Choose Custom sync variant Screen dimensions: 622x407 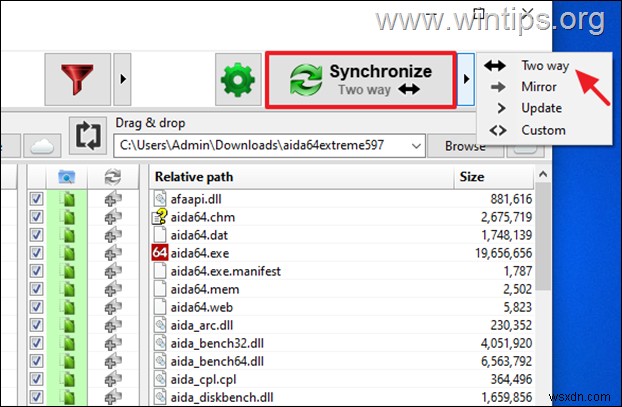point(543,130)
